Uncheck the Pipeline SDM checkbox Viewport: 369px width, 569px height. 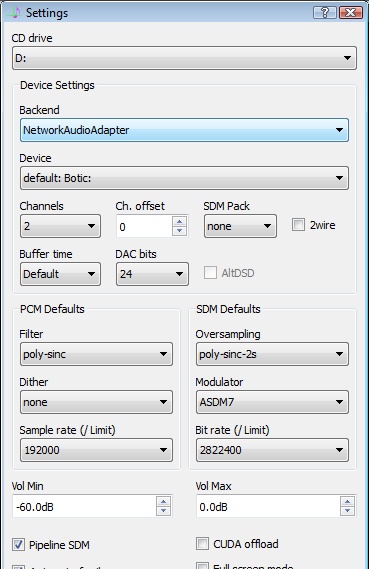(x=18, y=545)
